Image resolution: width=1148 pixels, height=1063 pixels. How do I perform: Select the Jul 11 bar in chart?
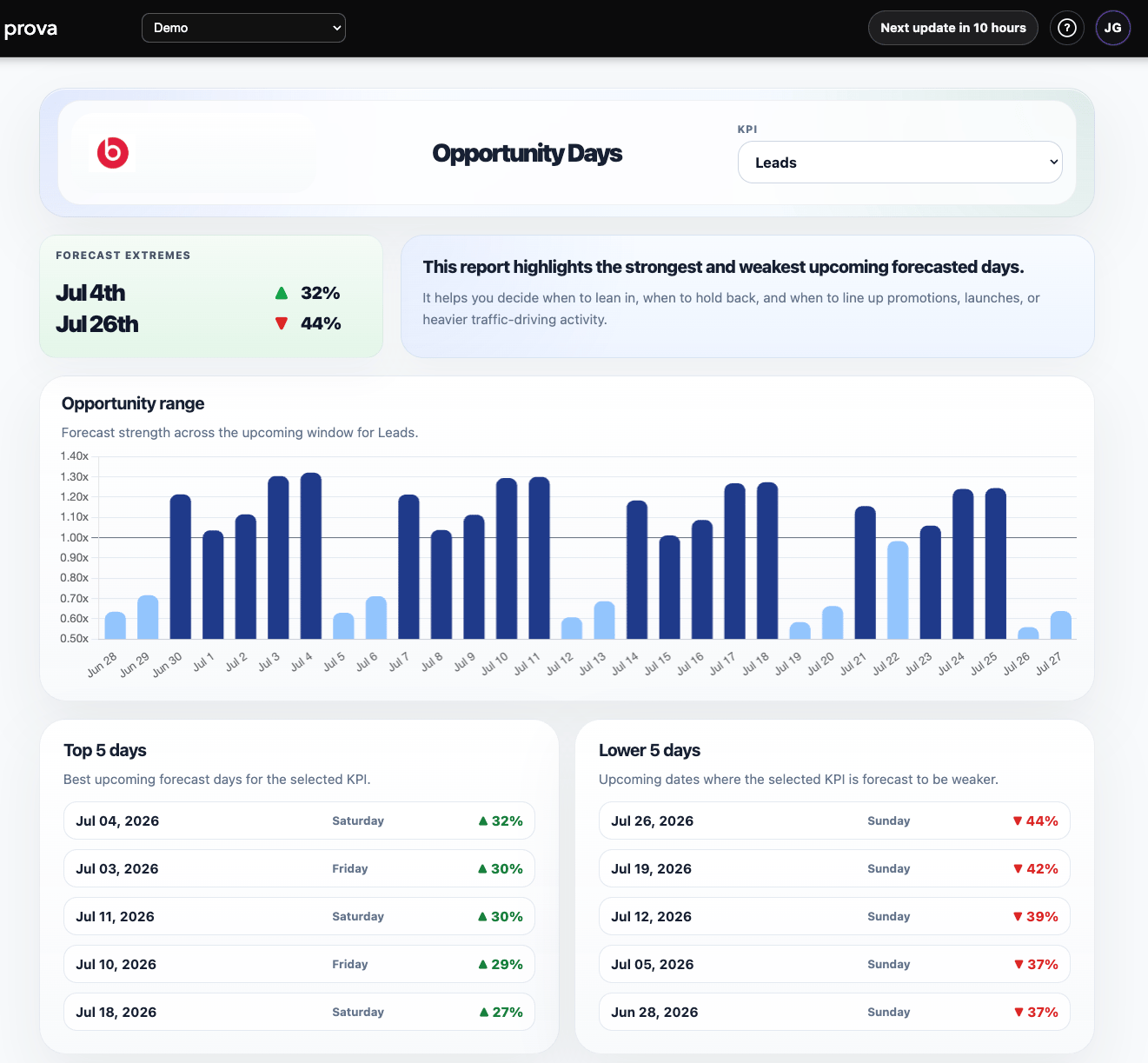(x=540, y=558)
